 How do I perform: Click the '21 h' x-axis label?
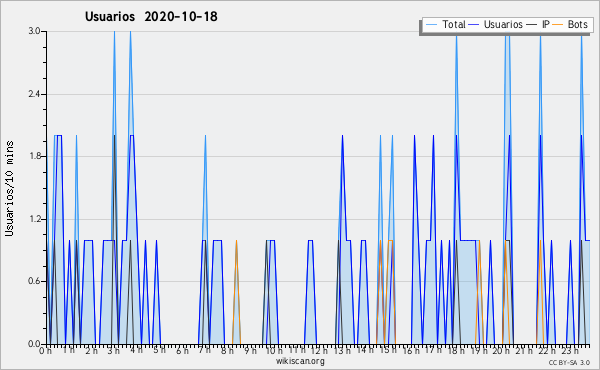524,350
